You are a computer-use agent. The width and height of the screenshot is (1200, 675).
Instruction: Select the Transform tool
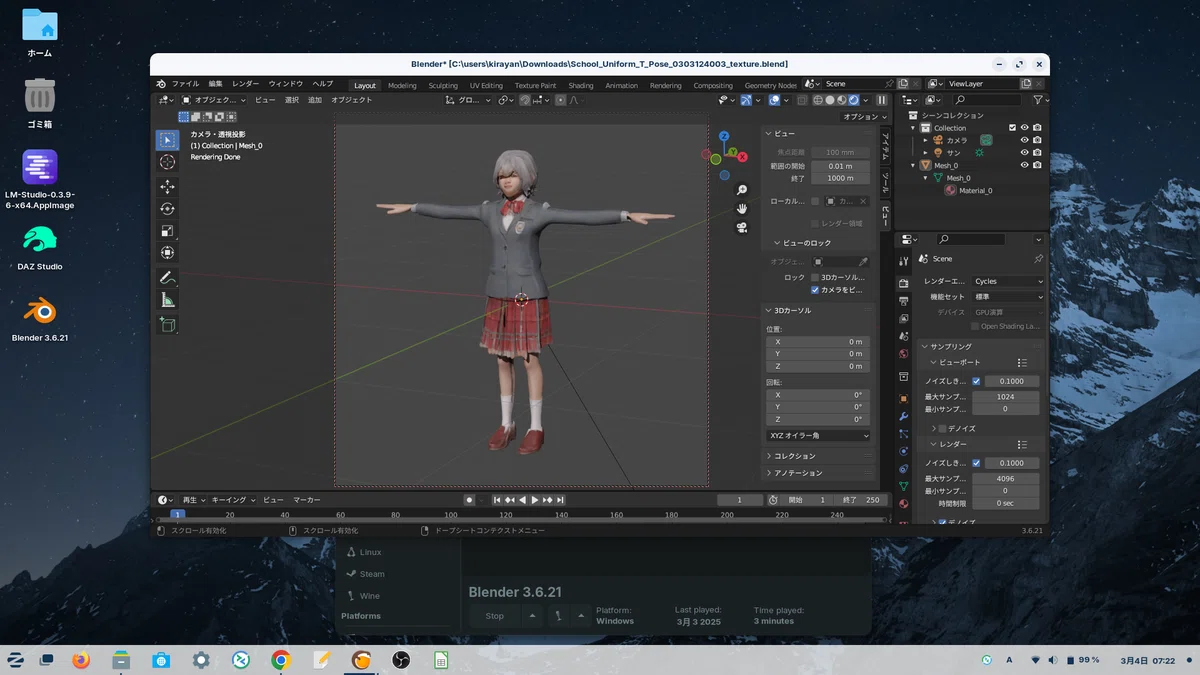(167, 253)
